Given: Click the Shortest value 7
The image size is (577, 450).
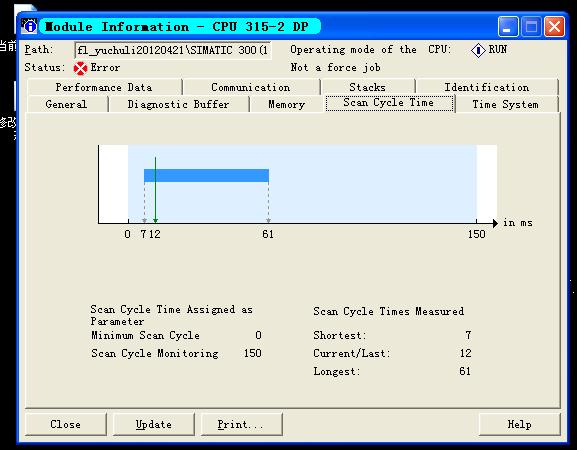Looking at the screenshot, I should pos(468,335).
